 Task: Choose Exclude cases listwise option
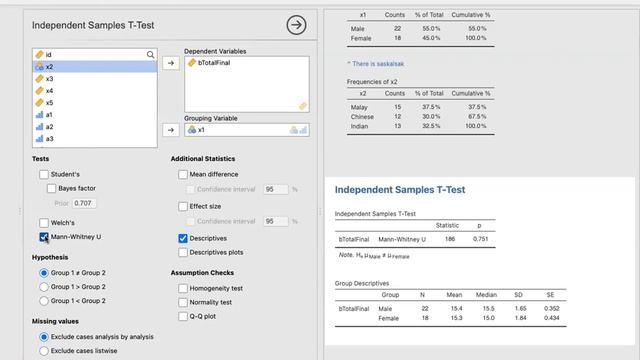tap(44, 351)
